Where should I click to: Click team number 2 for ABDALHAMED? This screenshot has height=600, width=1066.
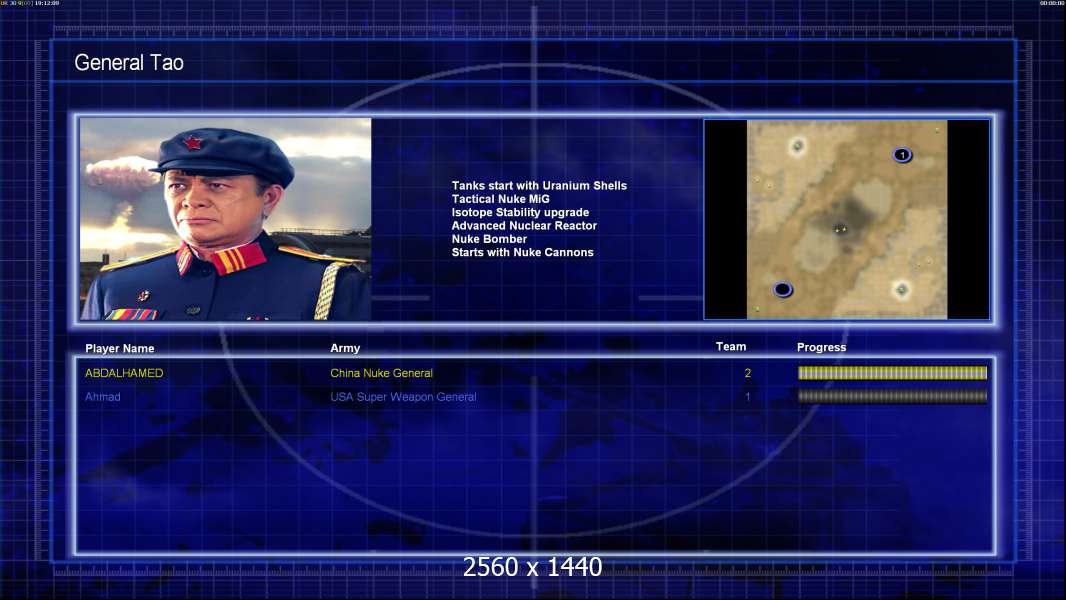pos(748,373)
